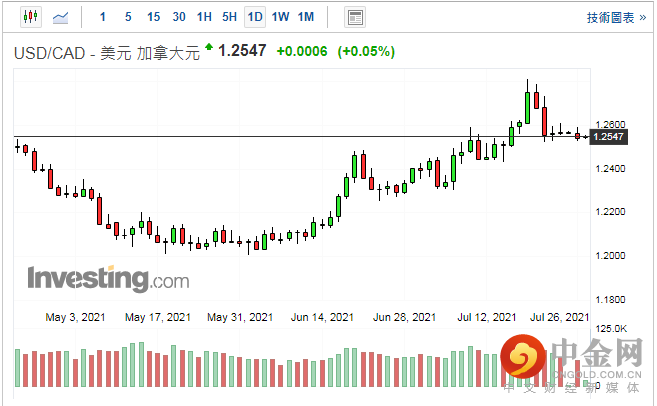Click the May 3, 2021 date label

point(75,317)
